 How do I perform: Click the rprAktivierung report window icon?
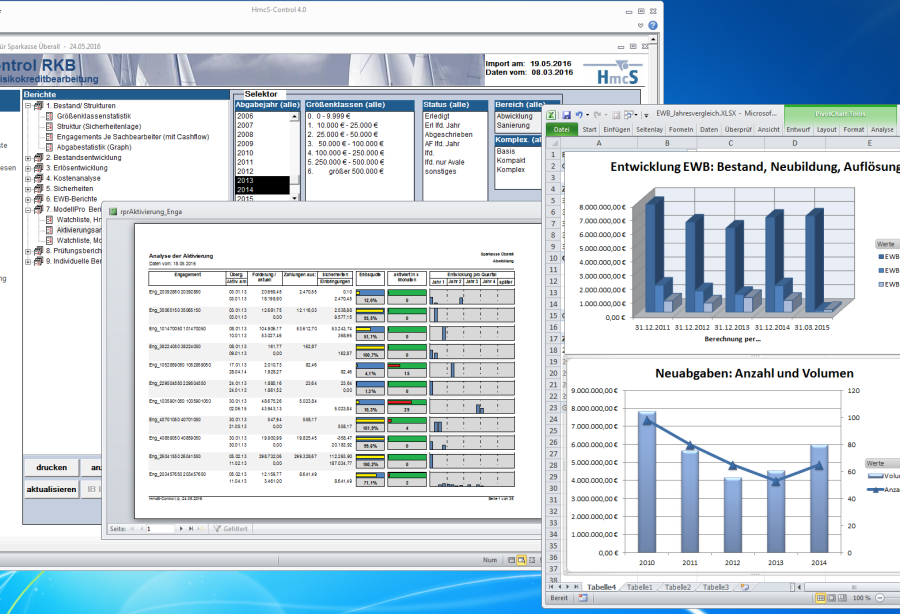(111, 212)
